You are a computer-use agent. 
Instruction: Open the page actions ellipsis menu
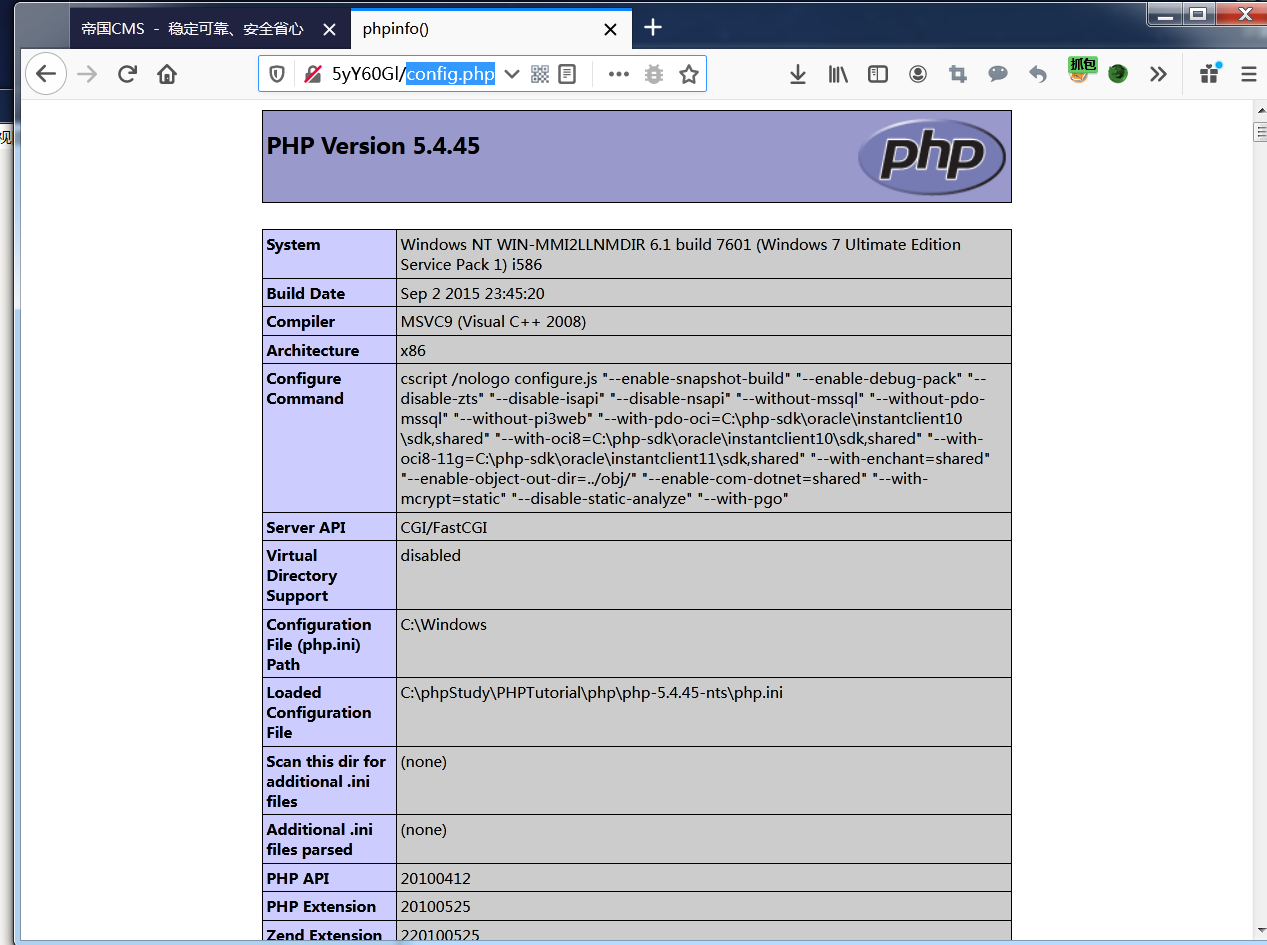pos(618,73)
